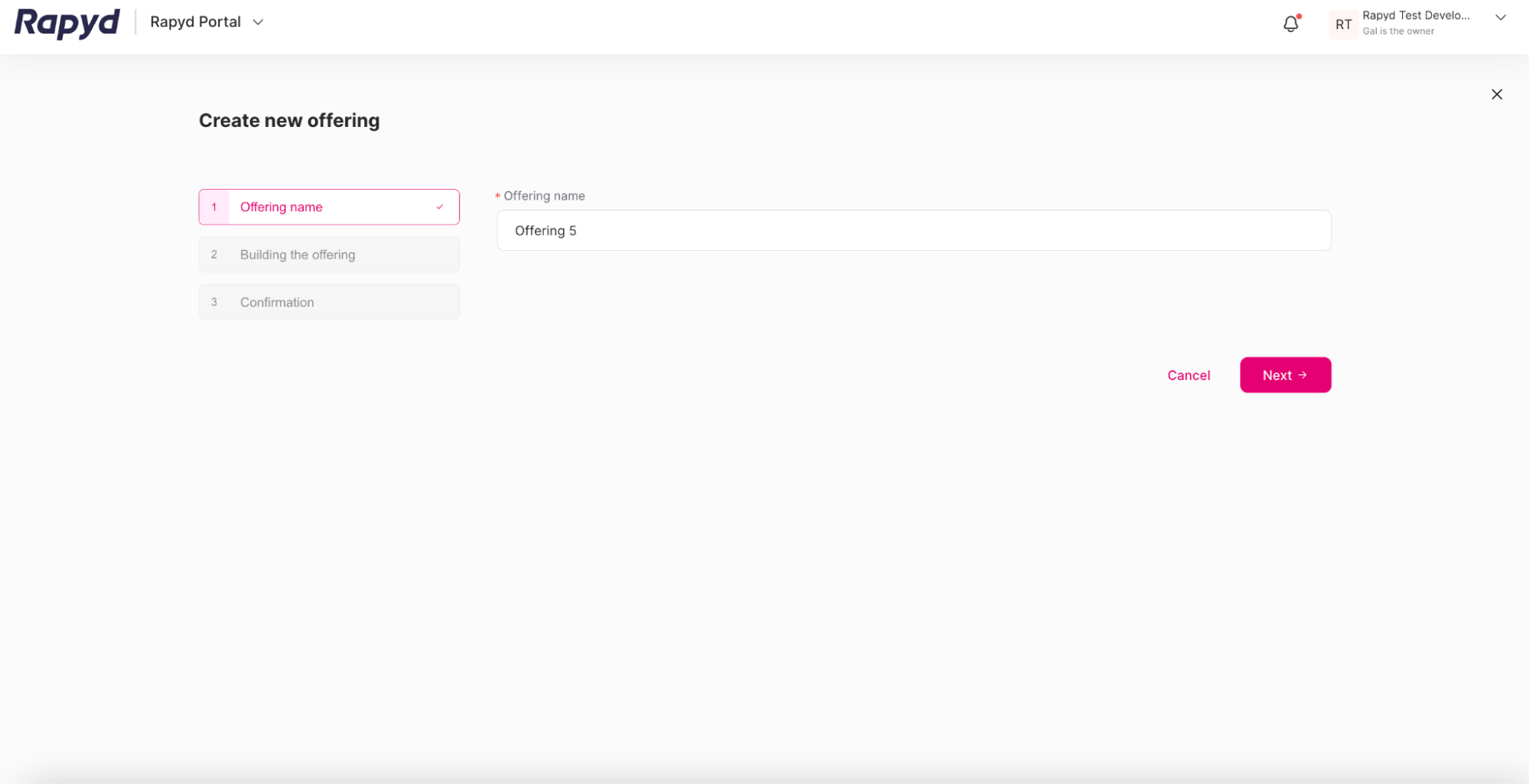Switch to the Building the offering step
The width and height of the screenshot is (1529, 784).
(x=298, y=255)
